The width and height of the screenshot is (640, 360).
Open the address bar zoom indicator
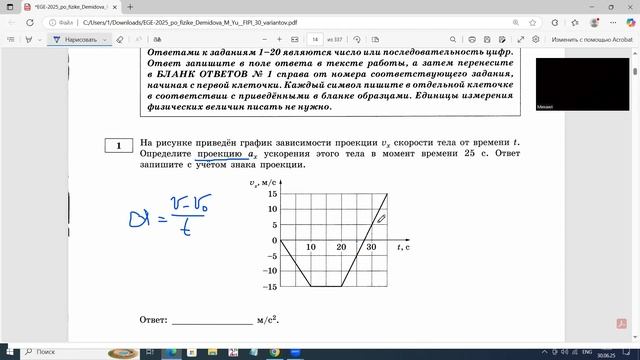coord(516,23)
